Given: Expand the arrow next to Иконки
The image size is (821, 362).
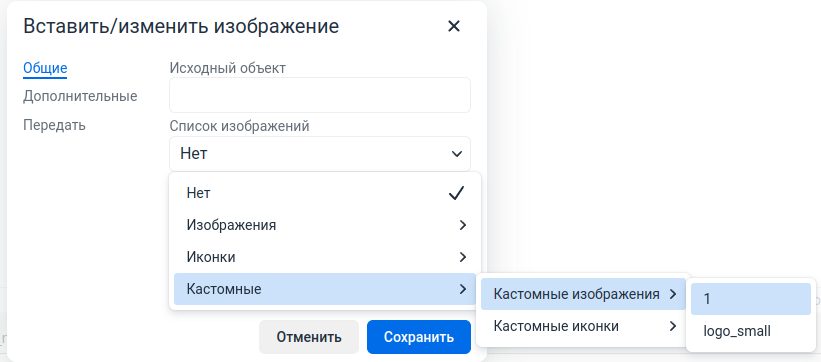Looking at the screenshot, I should pyautogui.click(x=462, y=257).
